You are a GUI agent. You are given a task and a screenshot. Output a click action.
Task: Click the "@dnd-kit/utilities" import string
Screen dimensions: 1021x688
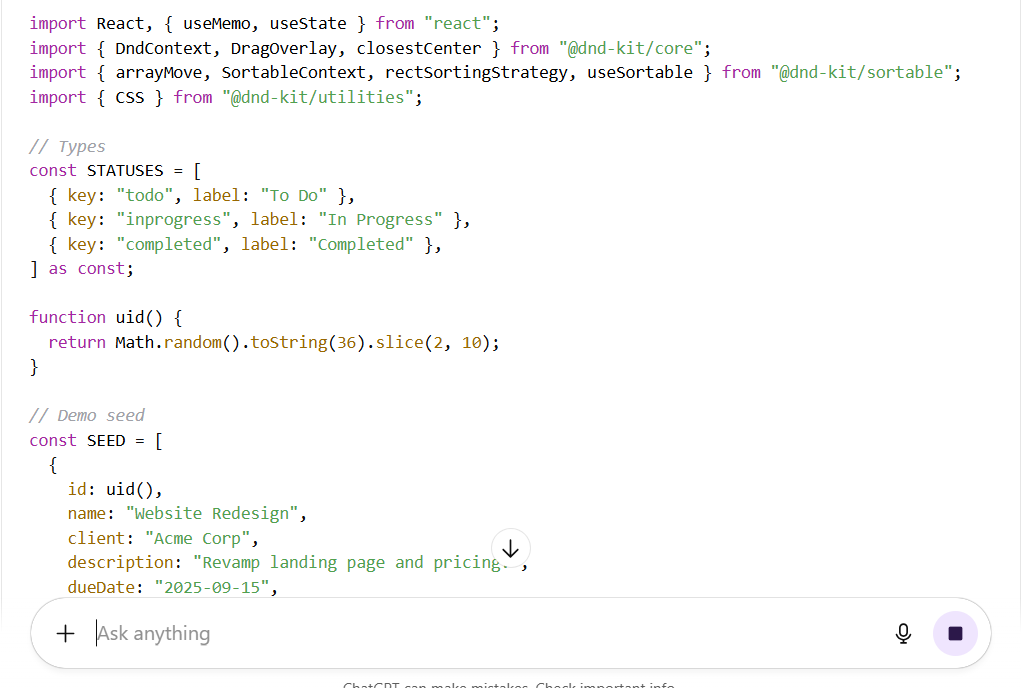tap(318, 97)
